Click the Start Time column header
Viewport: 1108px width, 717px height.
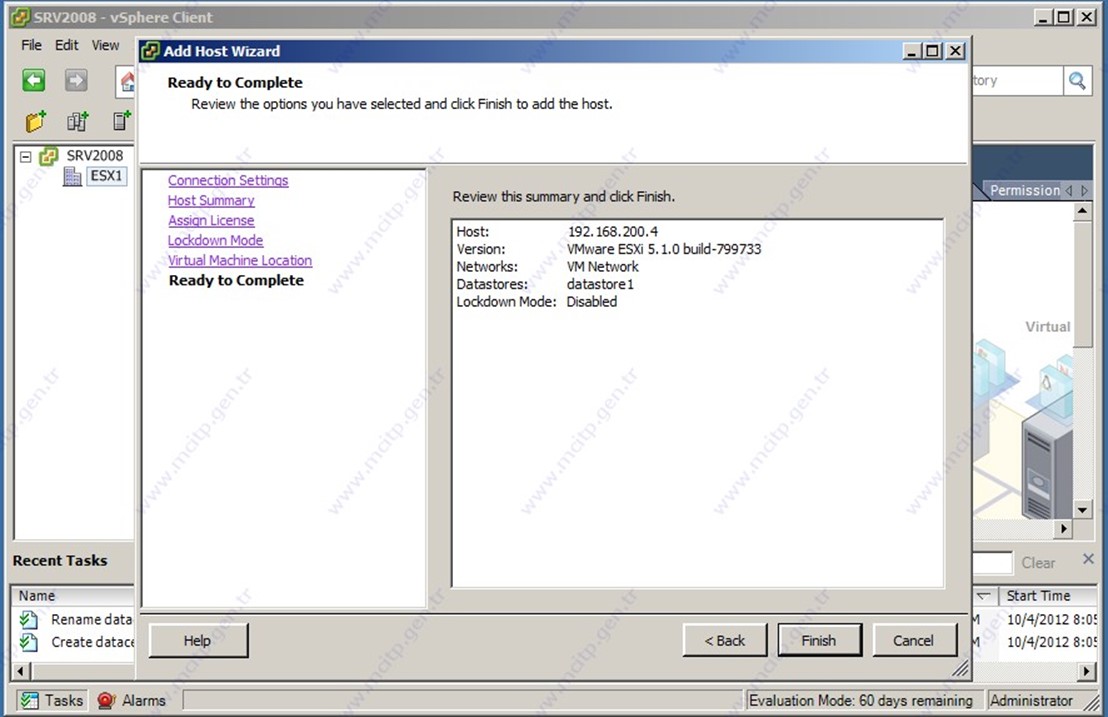(x=1048, y=596)
